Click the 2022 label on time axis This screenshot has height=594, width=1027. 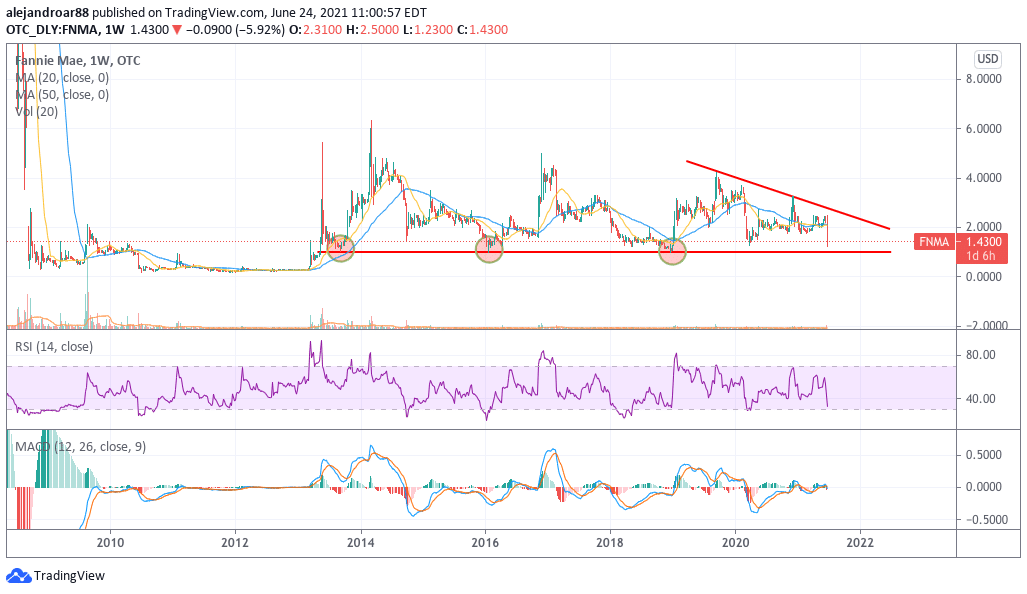coord(860,542)
